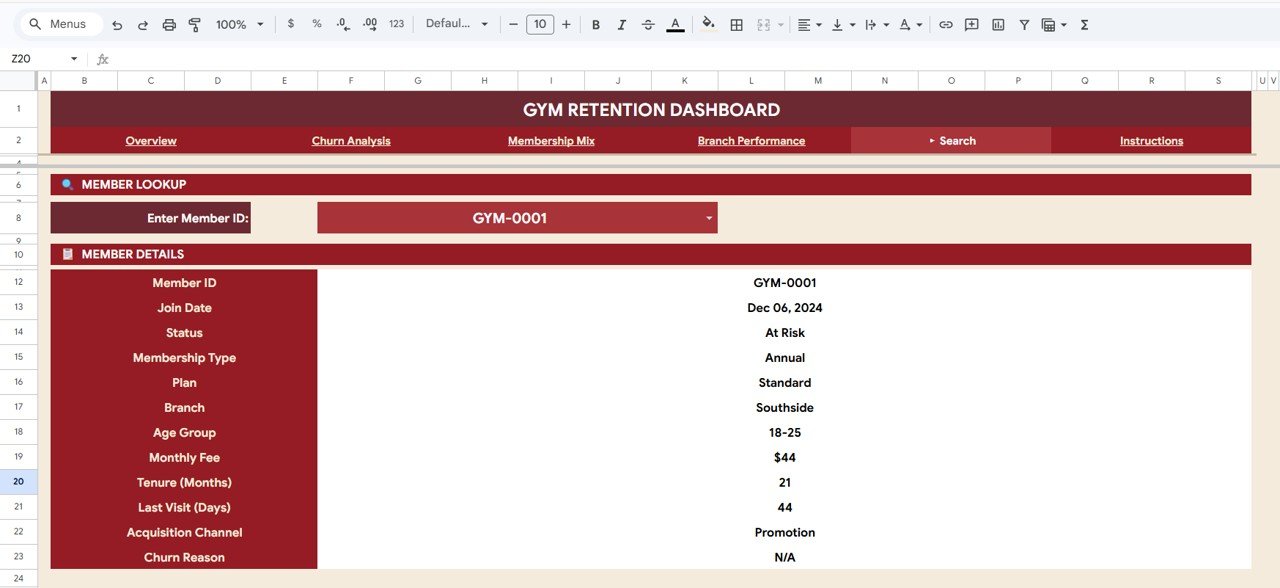Insert a link

(x=946, y=24)
